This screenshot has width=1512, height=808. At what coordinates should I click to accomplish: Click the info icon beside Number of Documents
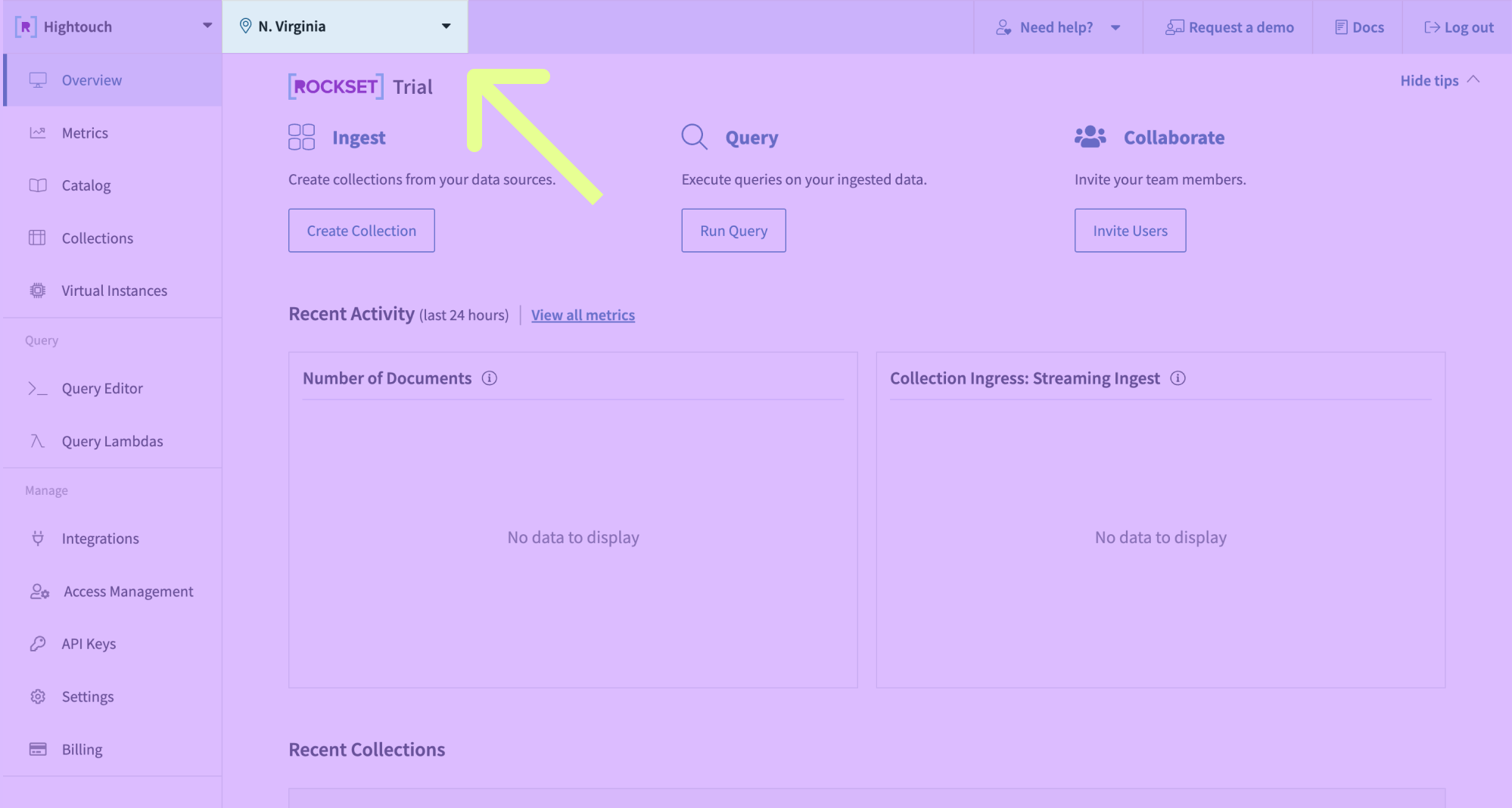pos(490,378)
